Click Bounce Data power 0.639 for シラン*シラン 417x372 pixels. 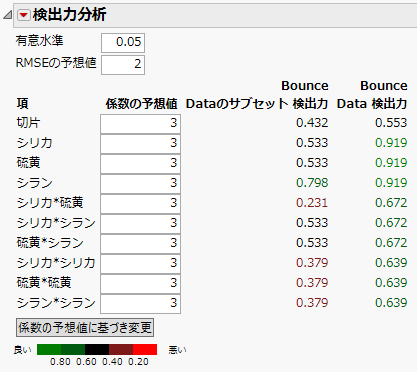coord(391,303)
